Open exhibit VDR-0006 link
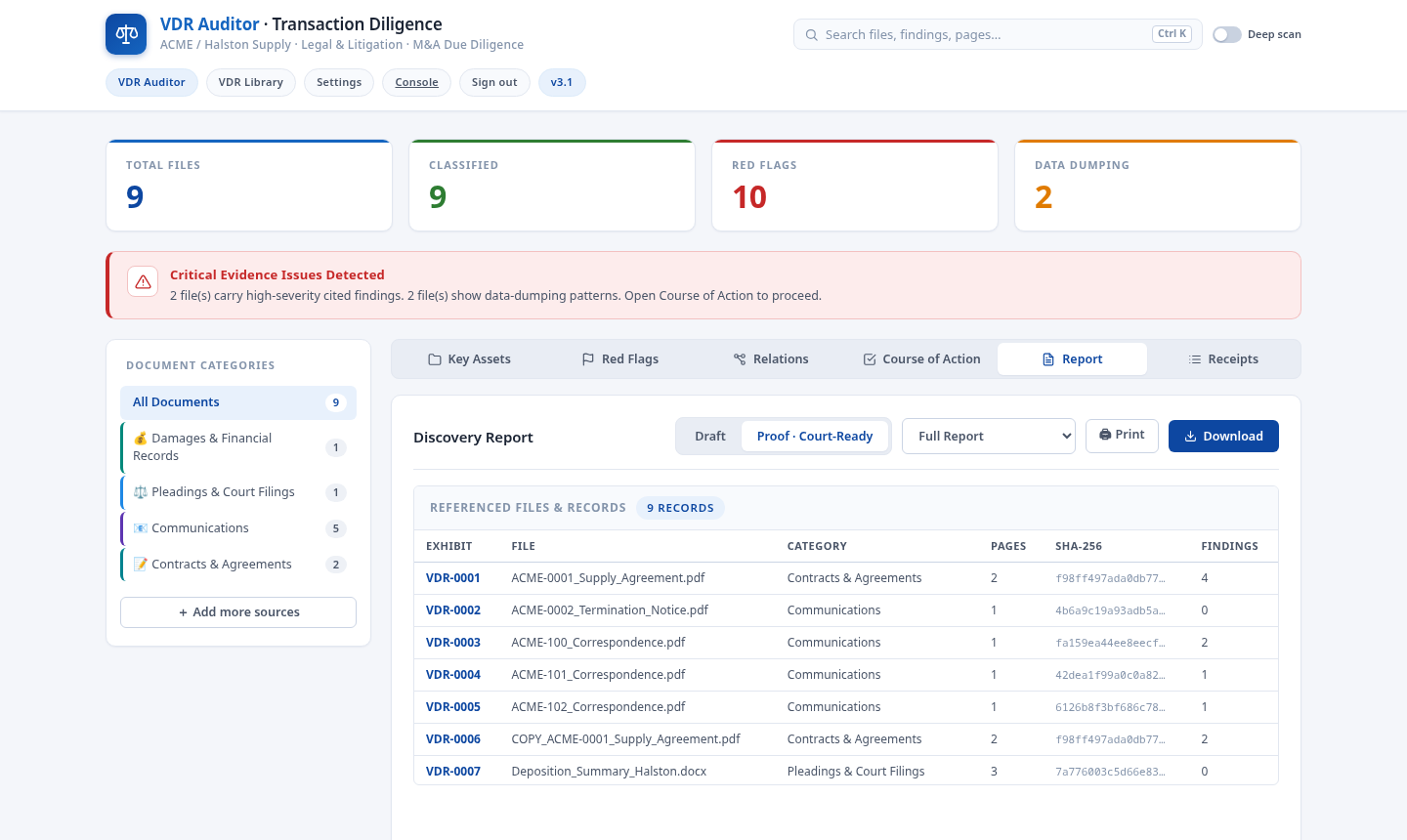1407x840 pixels. pos(453,739)
